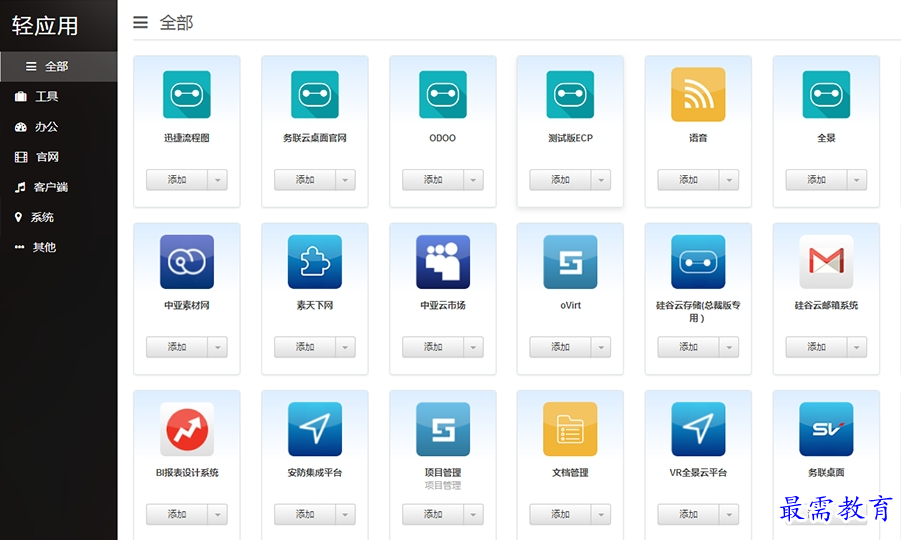Add the BI报表设计系统 app

176,514
